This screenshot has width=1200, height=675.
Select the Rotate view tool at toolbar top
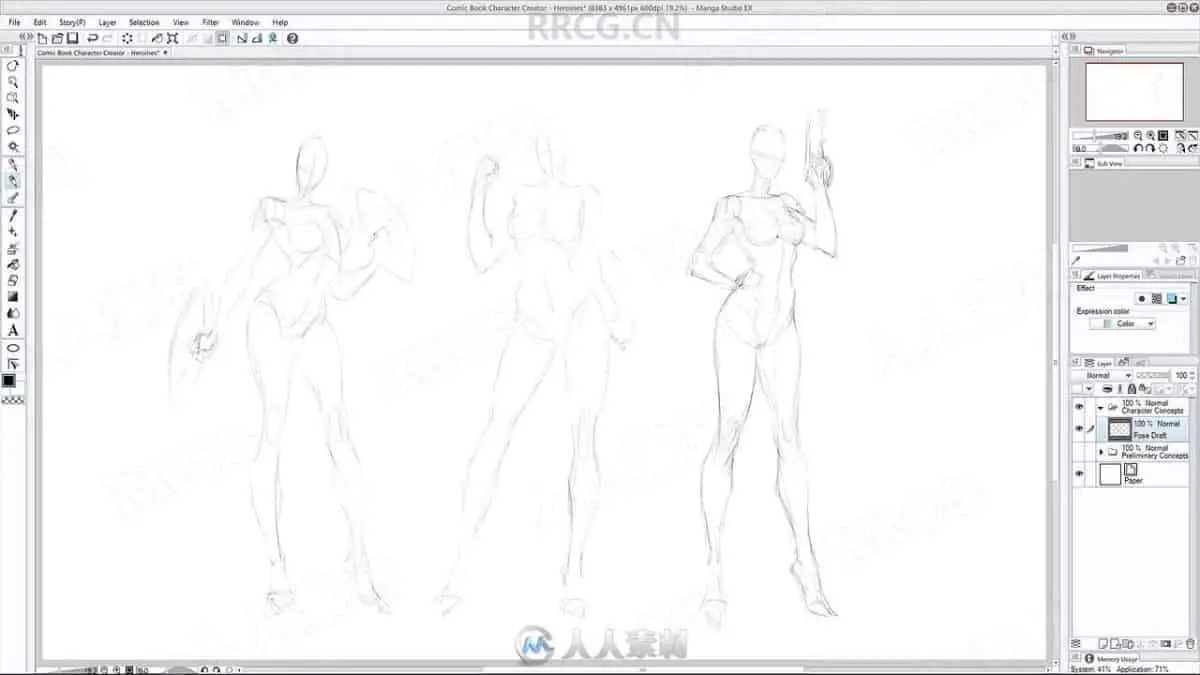13,65
